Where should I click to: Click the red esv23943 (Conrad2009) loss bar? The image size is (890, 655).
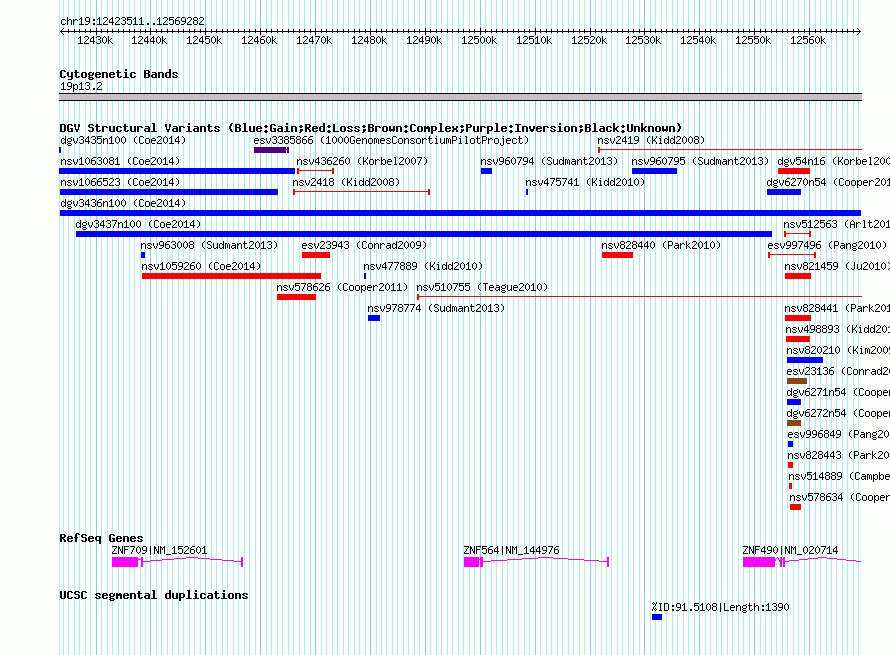tap(316, 255)
